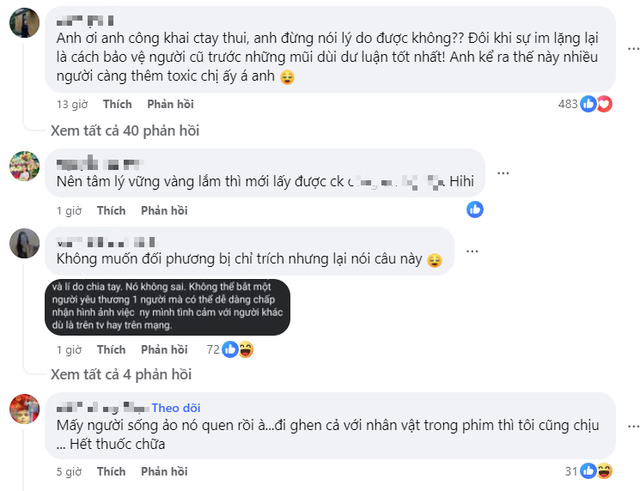Click the blue like icon on second comment

(475, 210)
